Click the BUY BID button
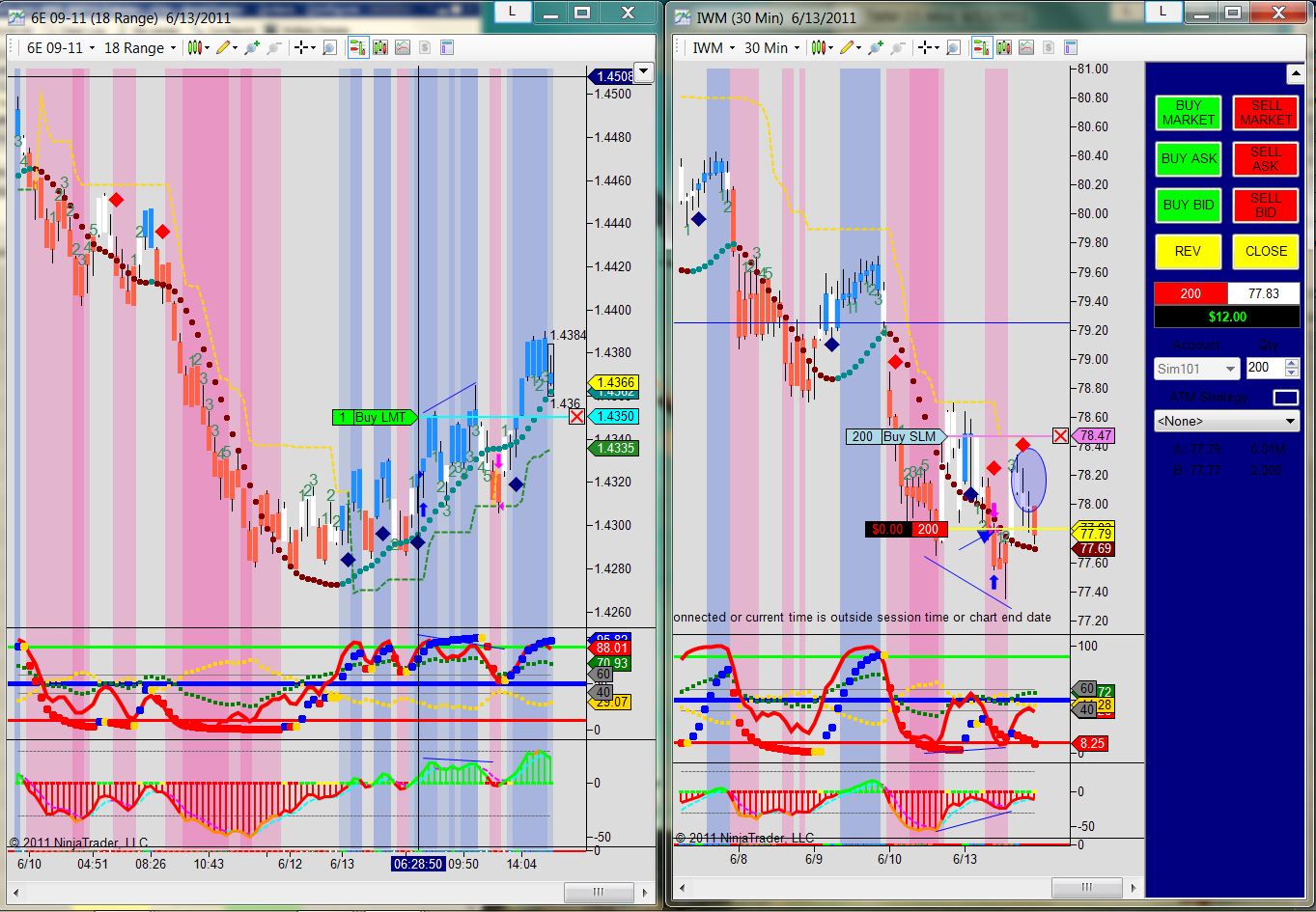This screenshot has width=1316, height=912. pos(1189,205)
